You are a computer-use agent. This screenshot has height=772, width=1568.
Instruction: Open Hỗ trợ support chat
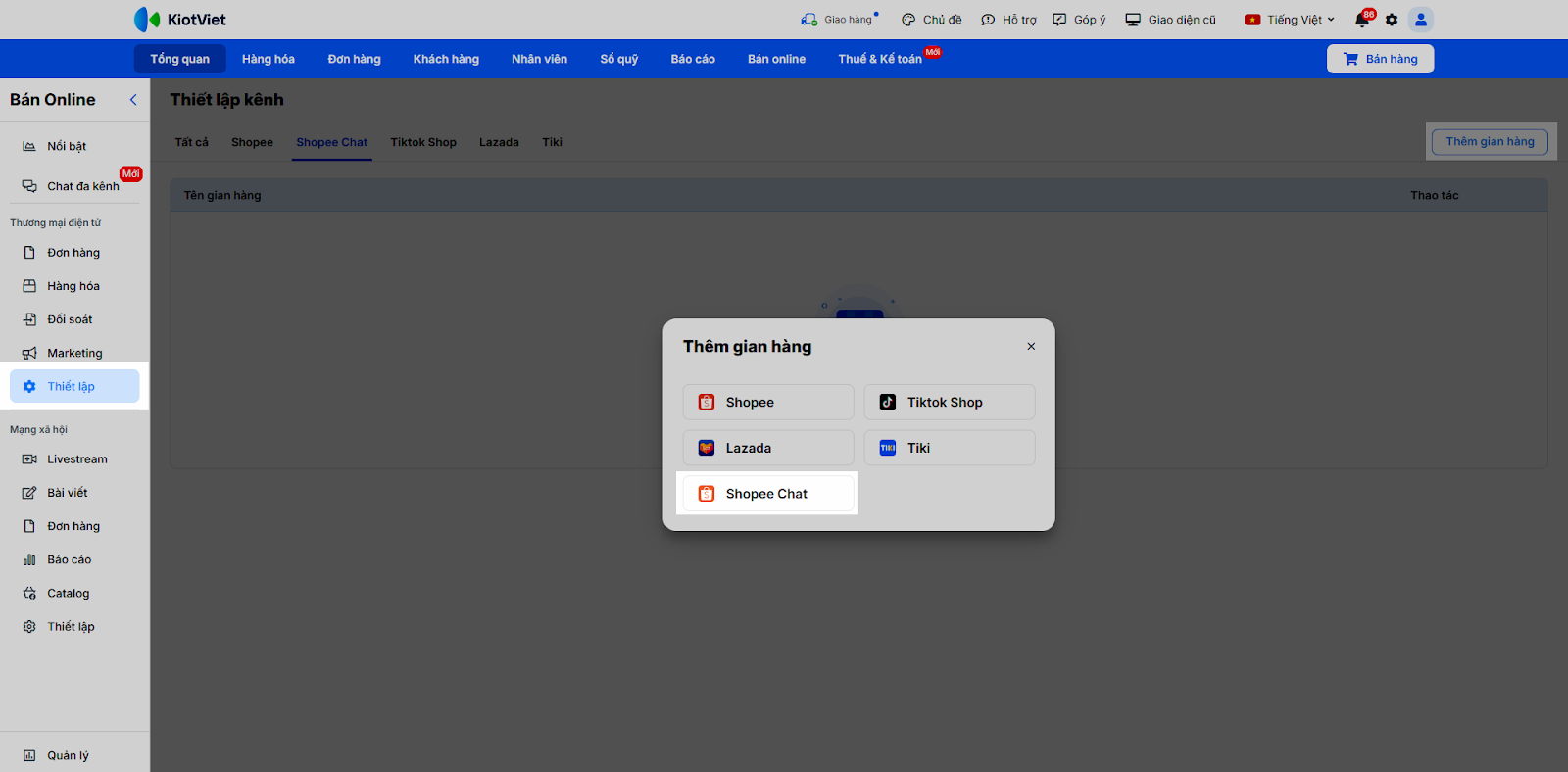tap(1008, 20)
